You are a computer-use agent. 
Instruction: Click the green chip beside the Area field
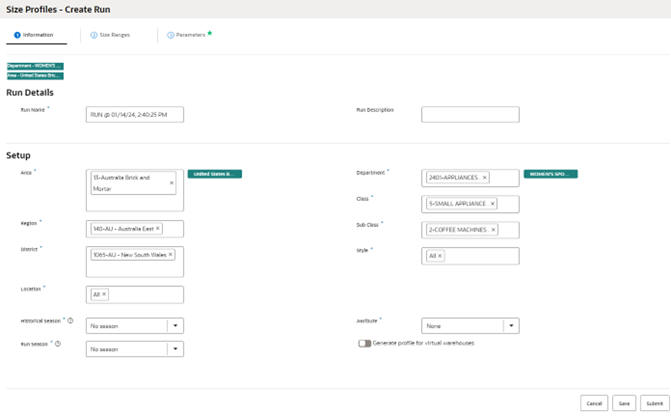[x=215, y=174]
